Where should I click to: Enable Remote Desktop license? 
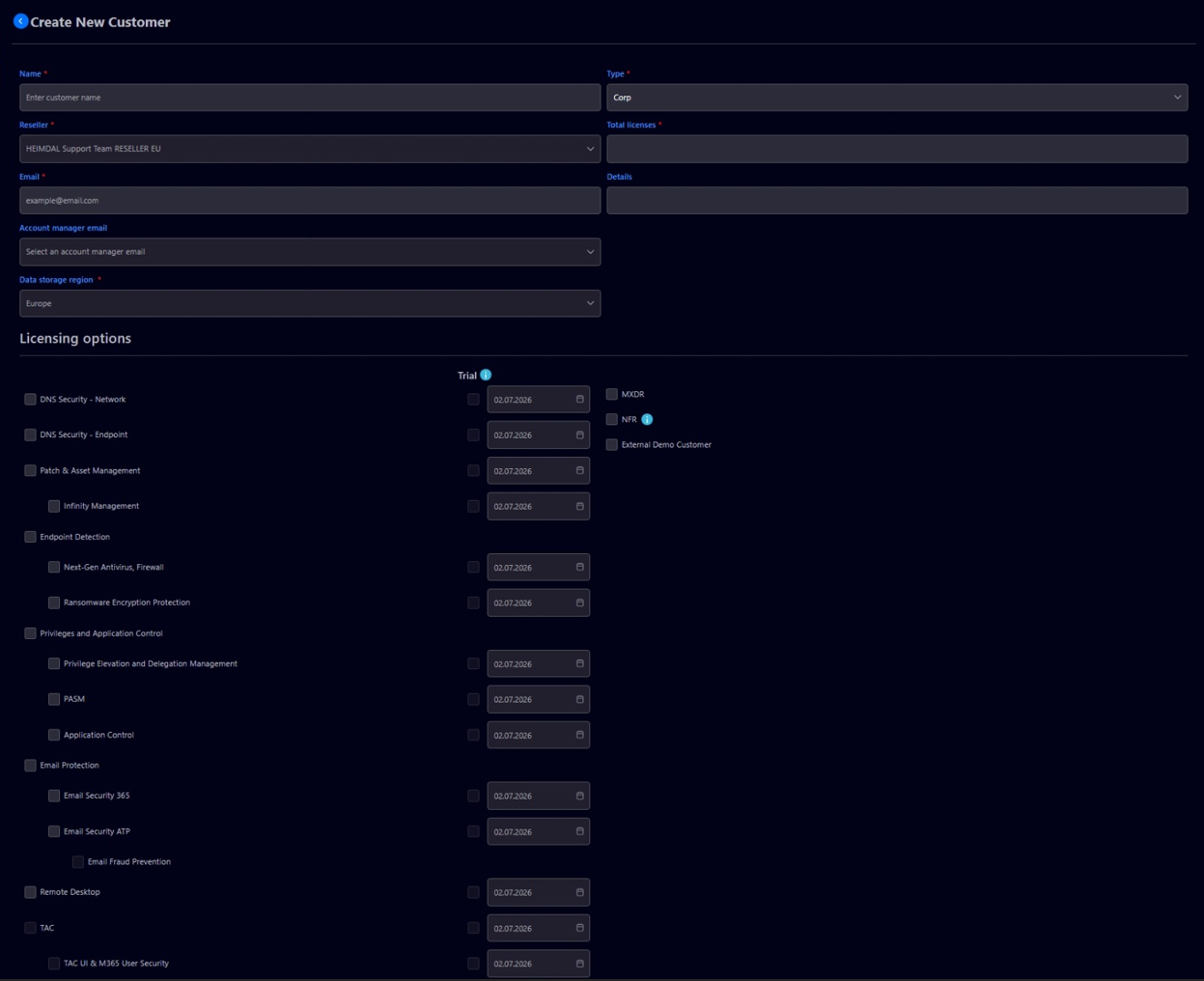coord(30,892)
